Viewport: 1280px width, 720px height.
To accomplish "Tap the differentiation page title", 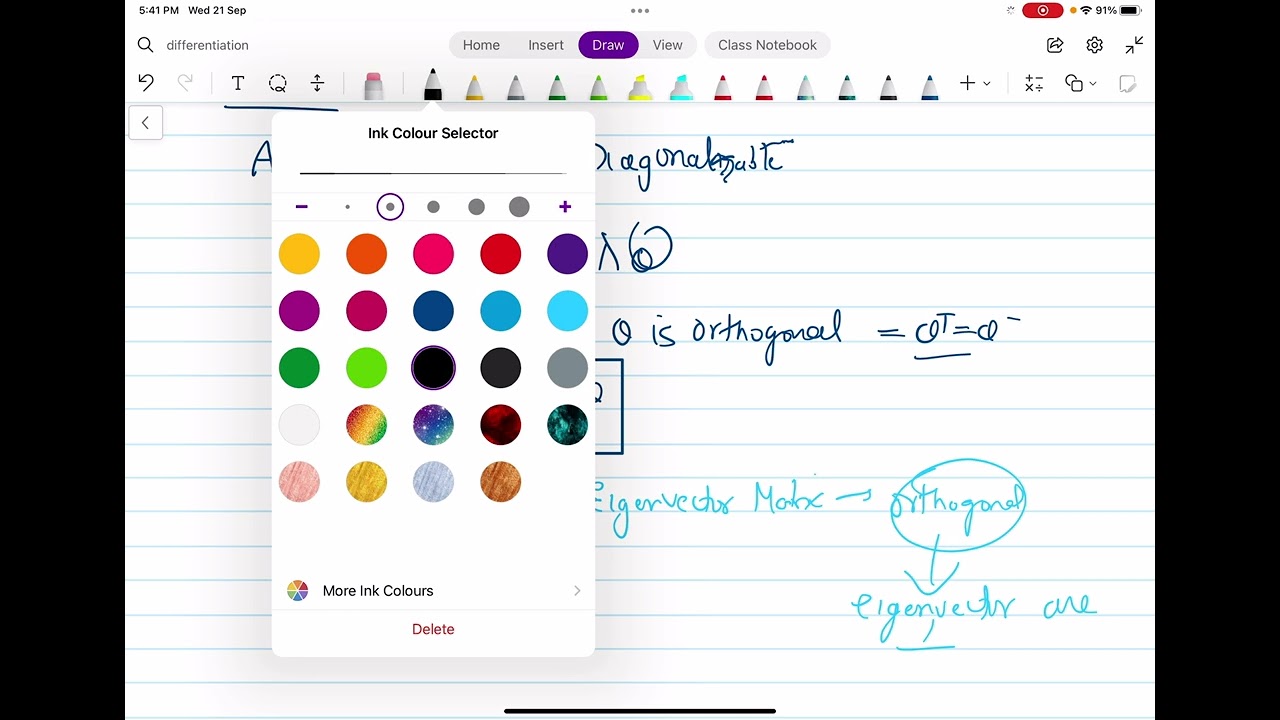I will [x=207, y=45].
